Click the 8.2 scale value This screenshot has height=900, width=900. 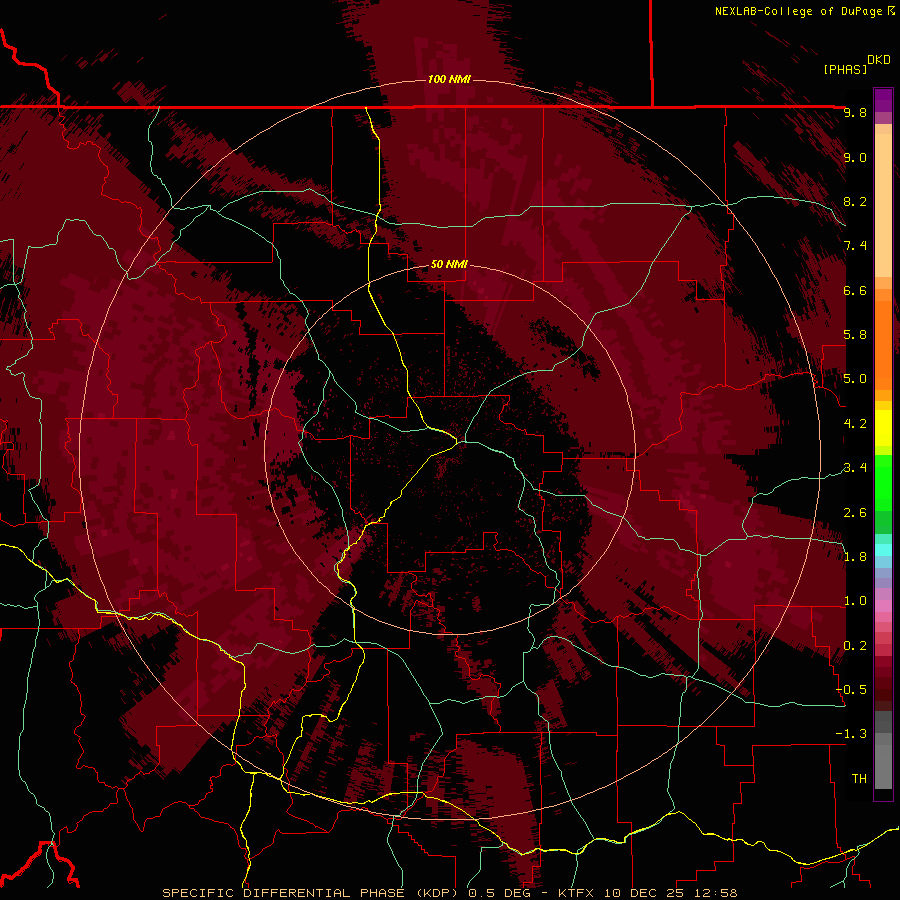click(855, 202)
